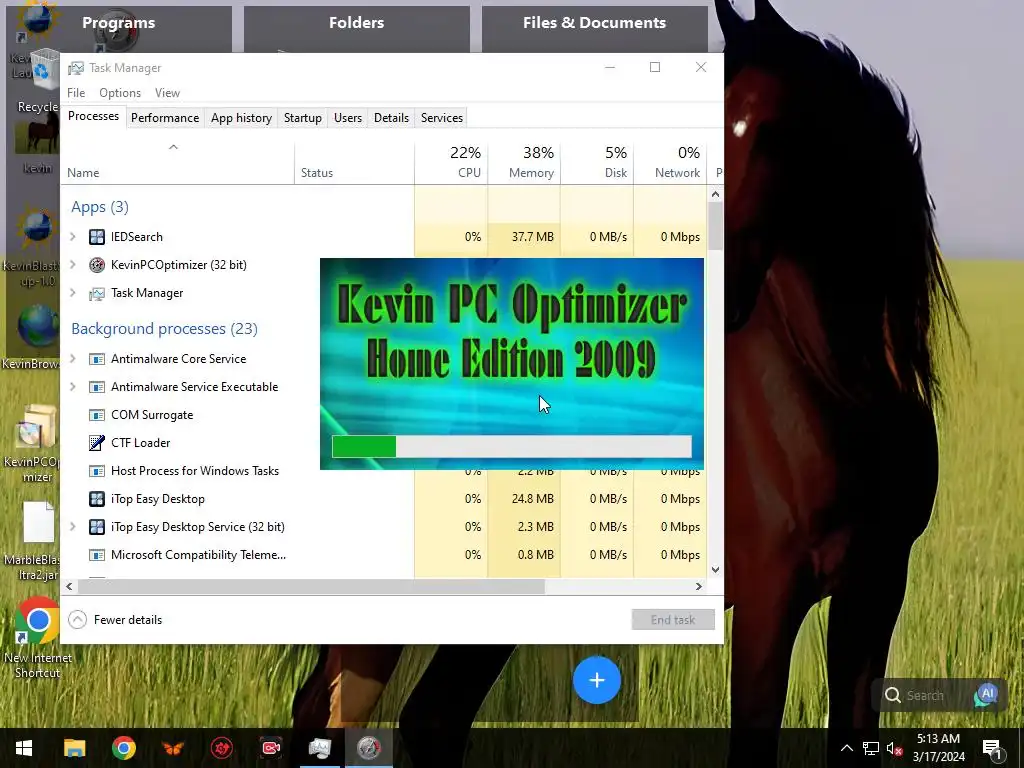The width and height of the screenshot is (1024, 768).
Task: Click the AI assistant icon near Search
Action: (x=986, y=695)
